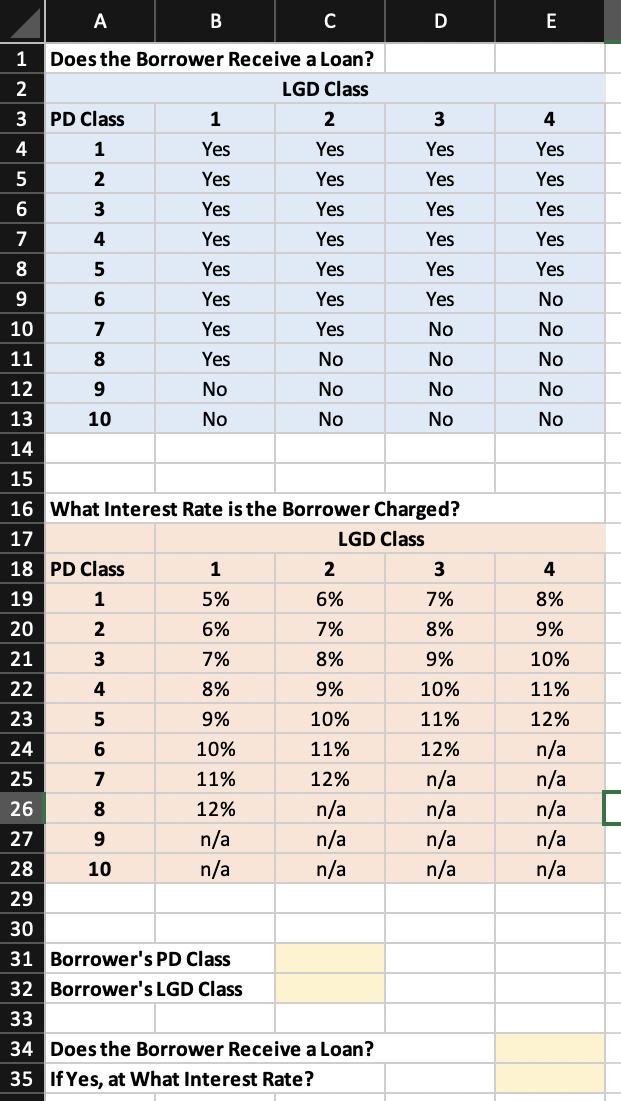The width and height of the screenshot is (621, 1101).
Task: Select the 'n/a' cell for PD Class 9, LGD 1
Action: tap(214, 838)
